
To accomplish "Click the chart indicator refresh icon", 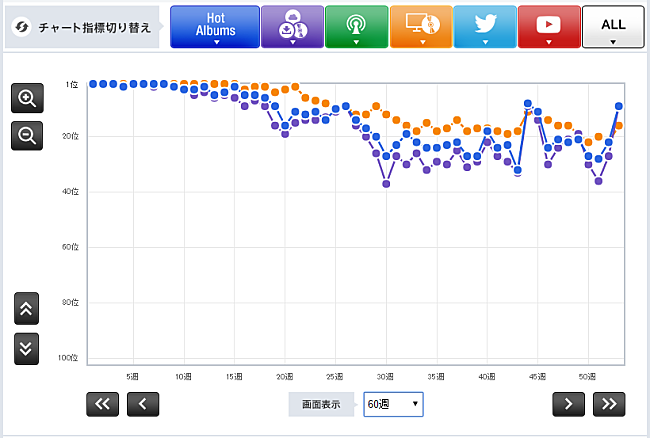I will tap(20, 27).
